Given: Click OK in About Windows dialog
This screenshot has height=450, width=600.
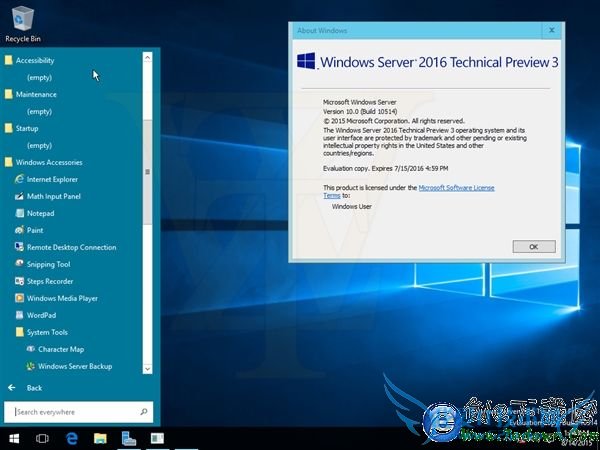Looking at the screenshot, I should tap(534, 247).
